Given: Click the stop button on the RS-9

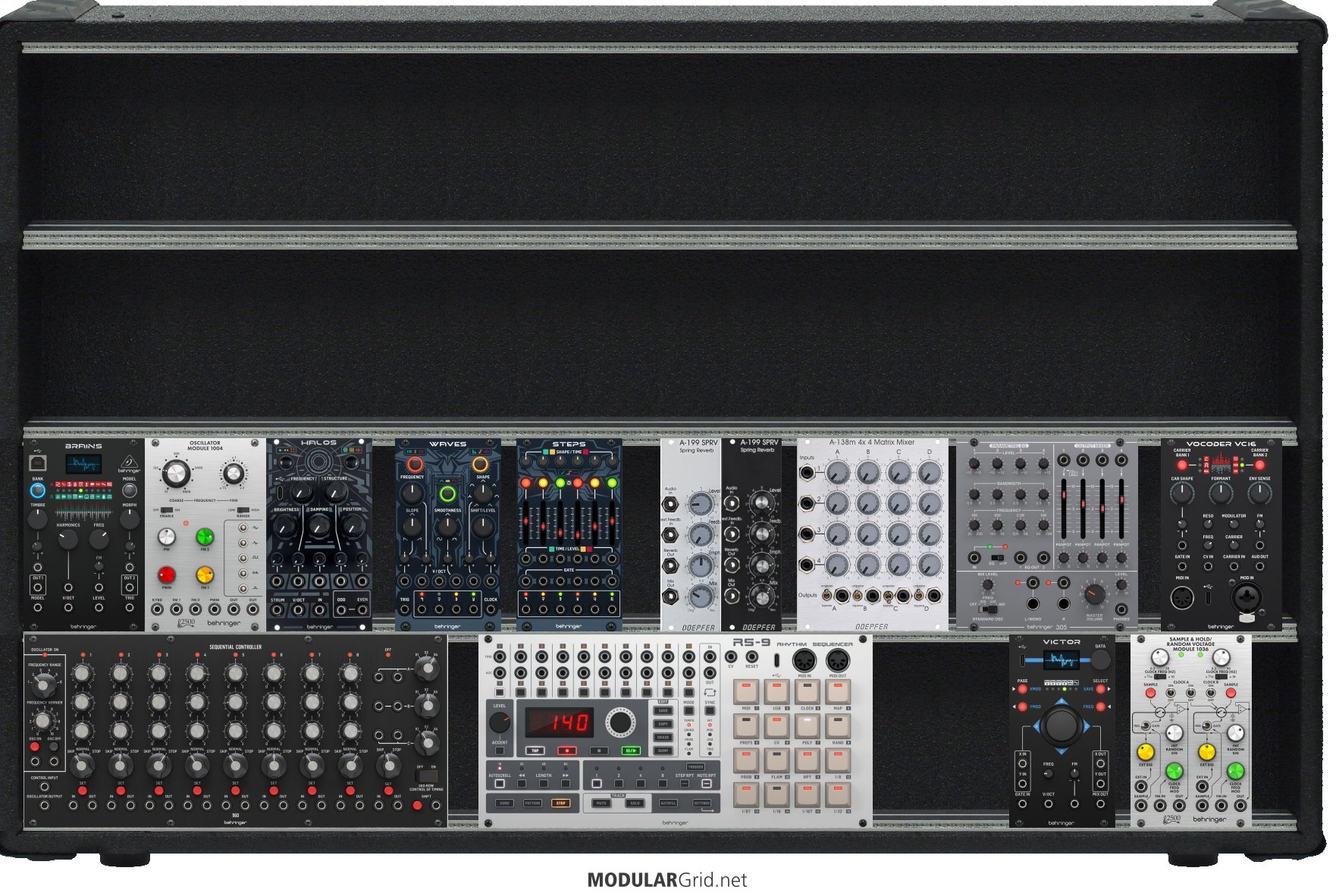Looking at the screenshot, I should tap(599, 750).
